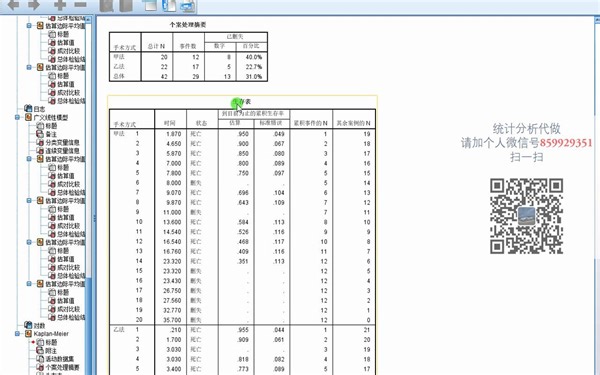600x375 pixels.
Task: Select the 附注 outline item
Action: click(x=51, y=351)
